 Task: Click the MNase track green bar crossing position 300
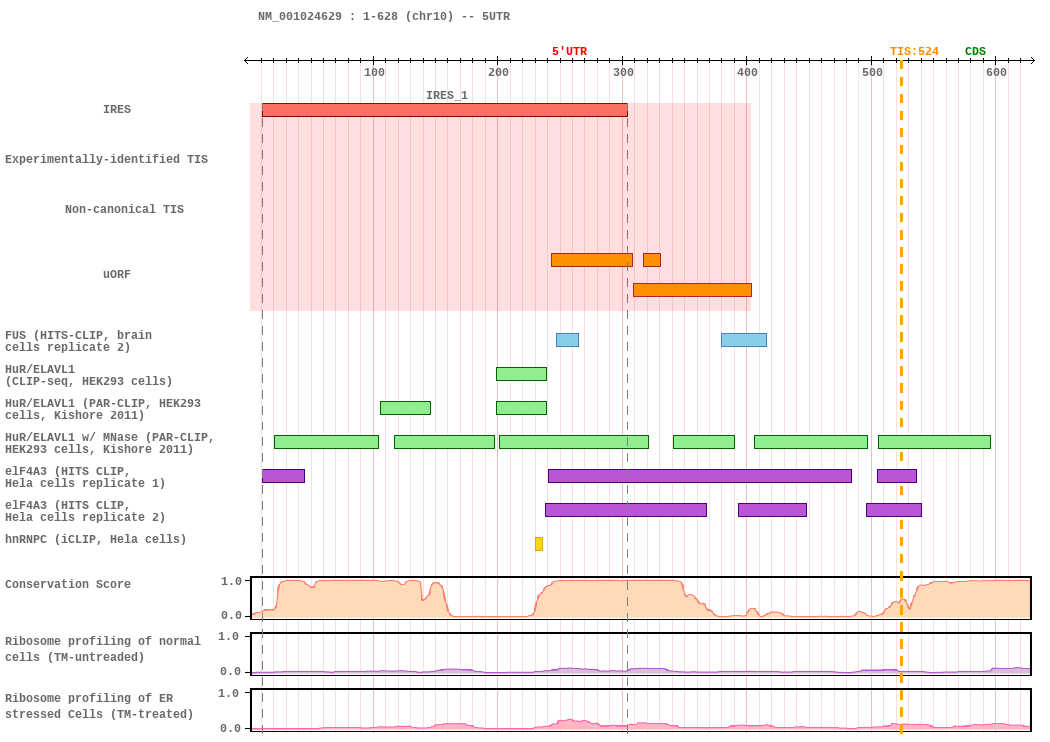(x=574, y=442)
